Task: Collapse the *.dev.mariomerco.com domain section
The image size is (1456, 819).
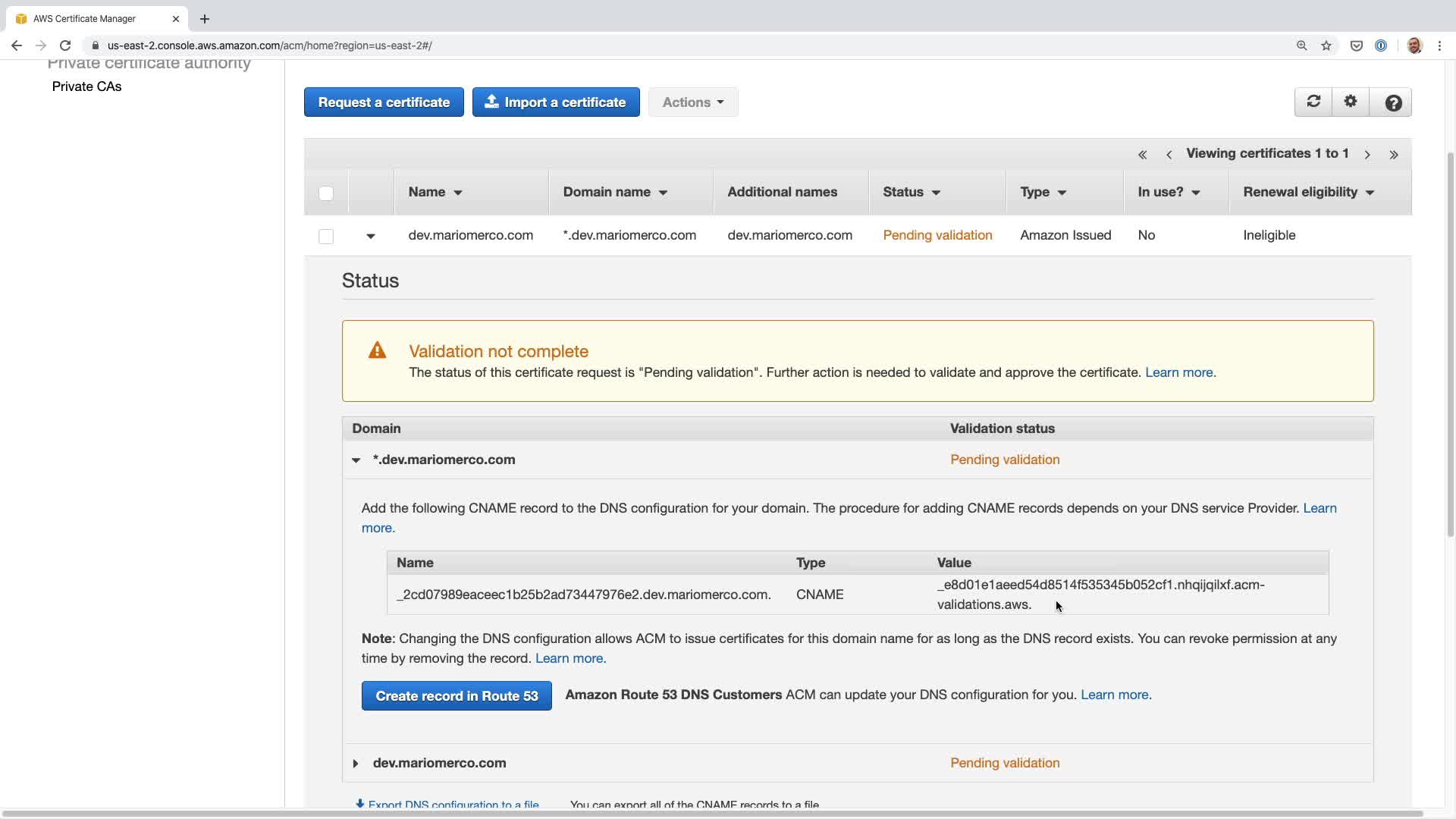Action: (356, 460)
